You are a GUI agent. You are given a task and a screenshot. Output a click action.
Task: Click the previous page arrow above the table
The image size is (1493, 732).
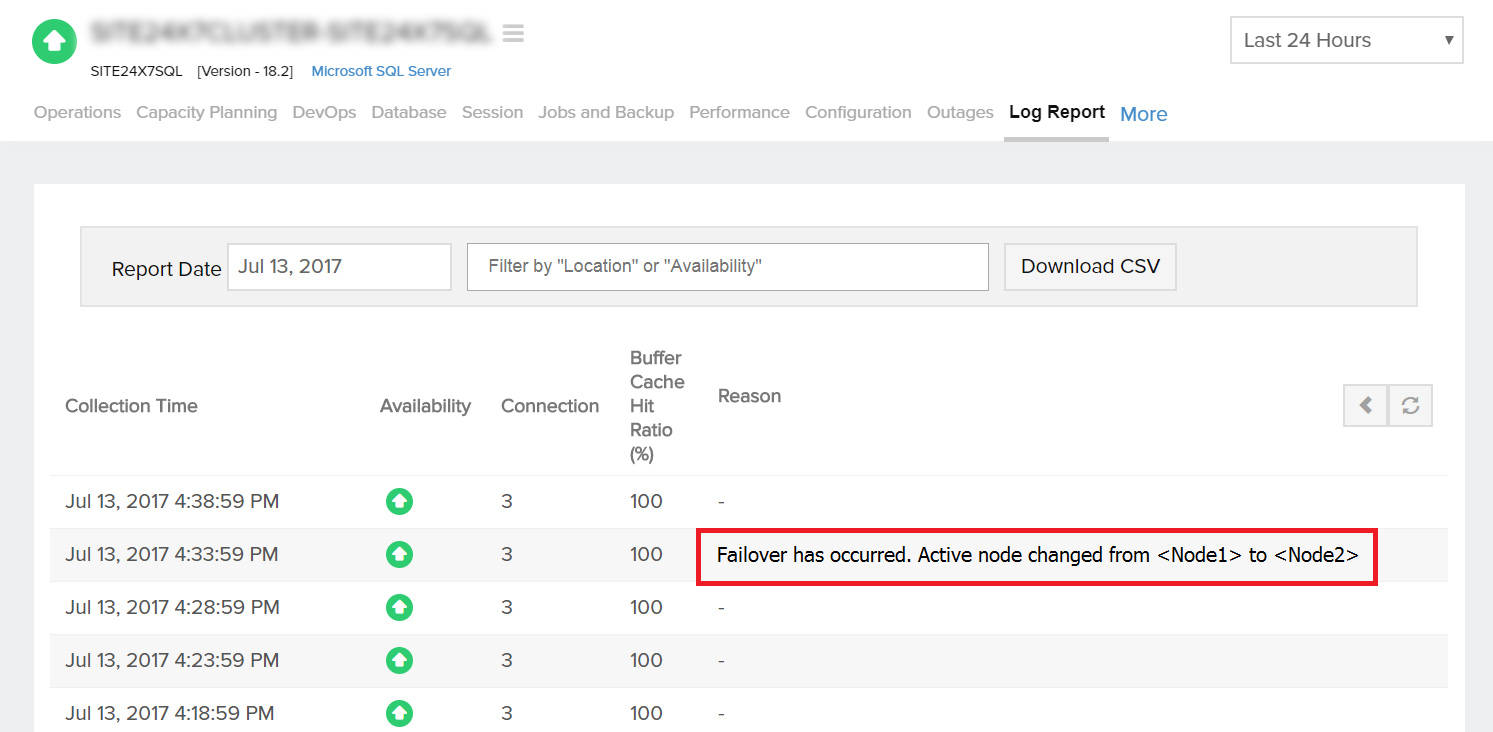click(x=1365, y=405)
